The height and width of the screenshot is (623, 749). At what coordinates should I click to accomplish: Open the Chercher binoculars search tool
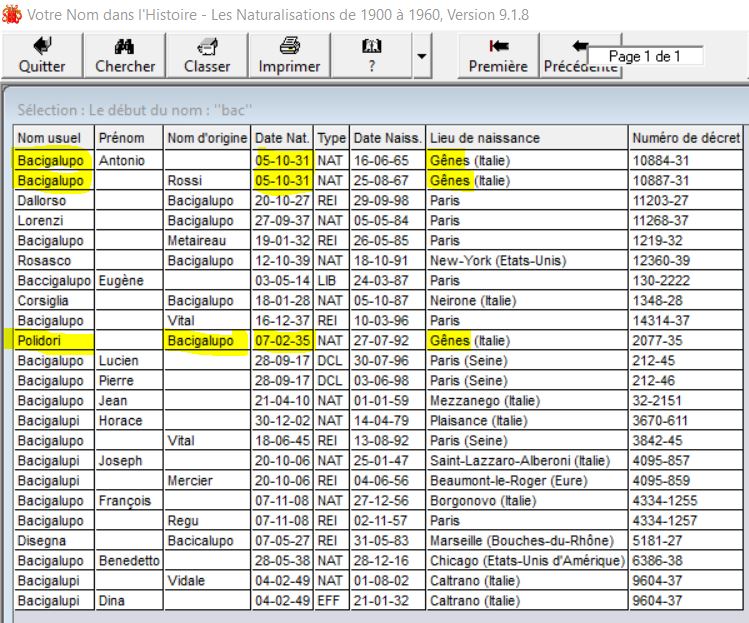[x=125, y=55]
